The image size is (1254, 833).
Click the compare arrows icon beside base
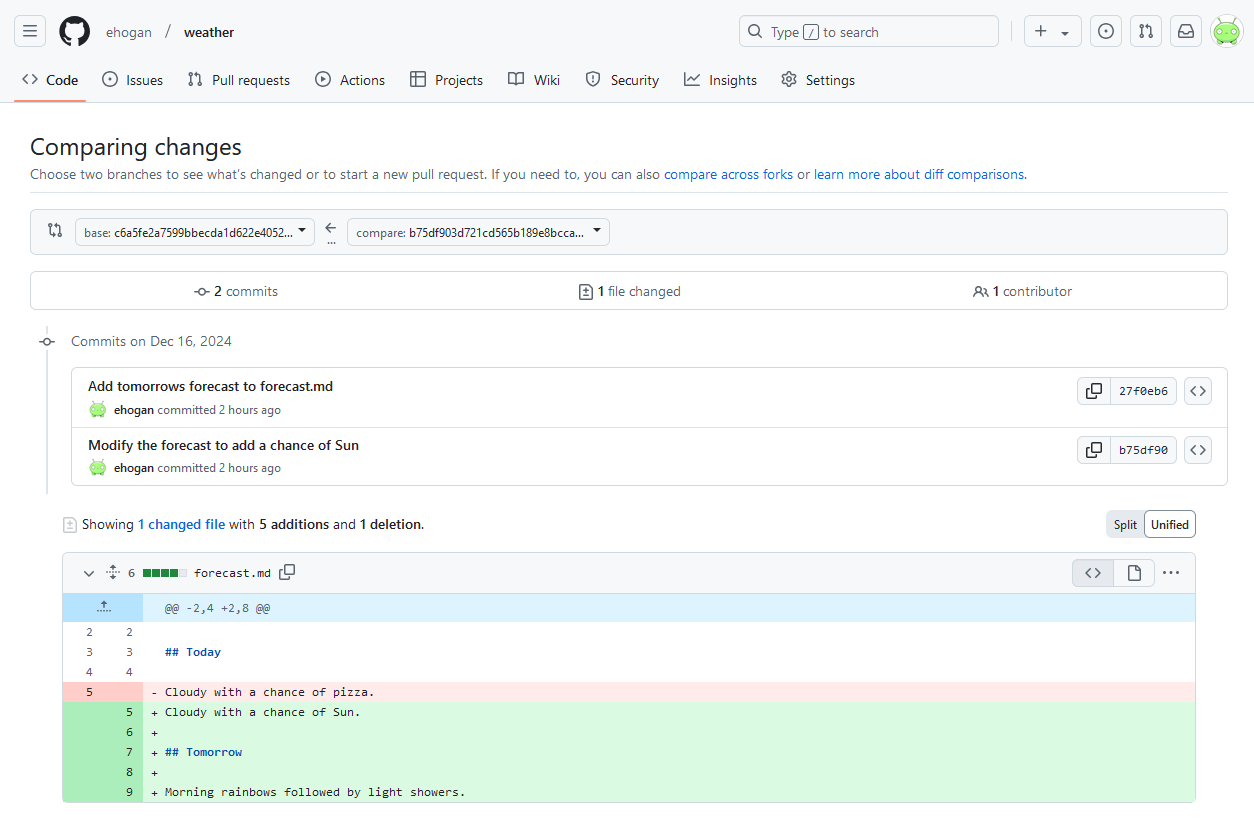coord(55,231)
